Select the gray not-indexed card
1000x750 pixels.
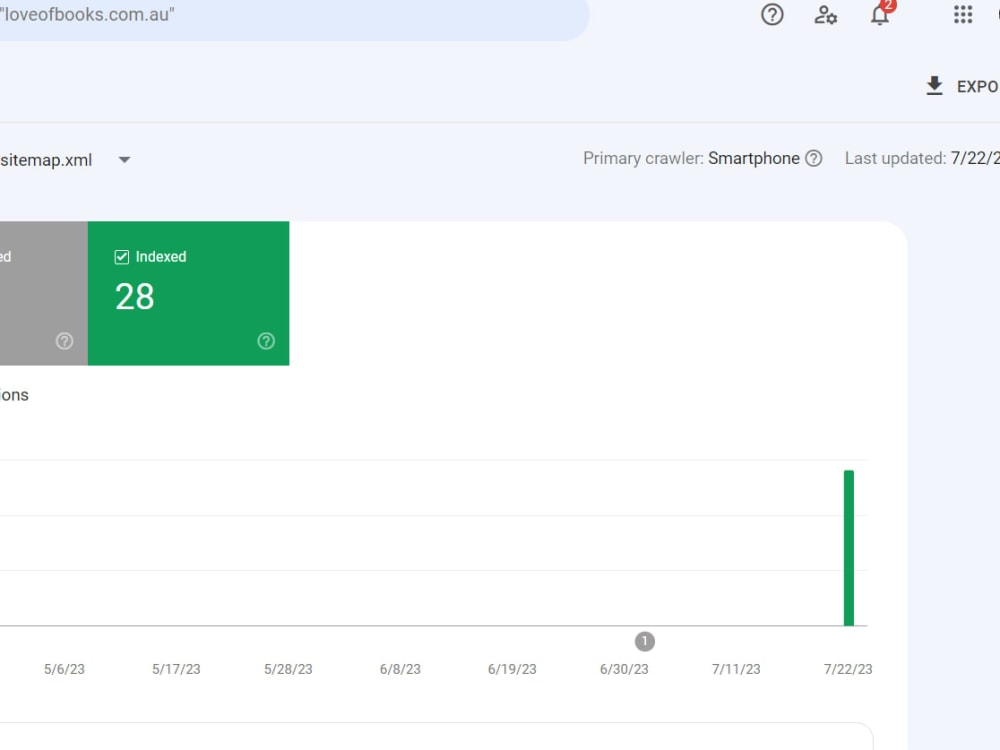[x=43, y=293]
